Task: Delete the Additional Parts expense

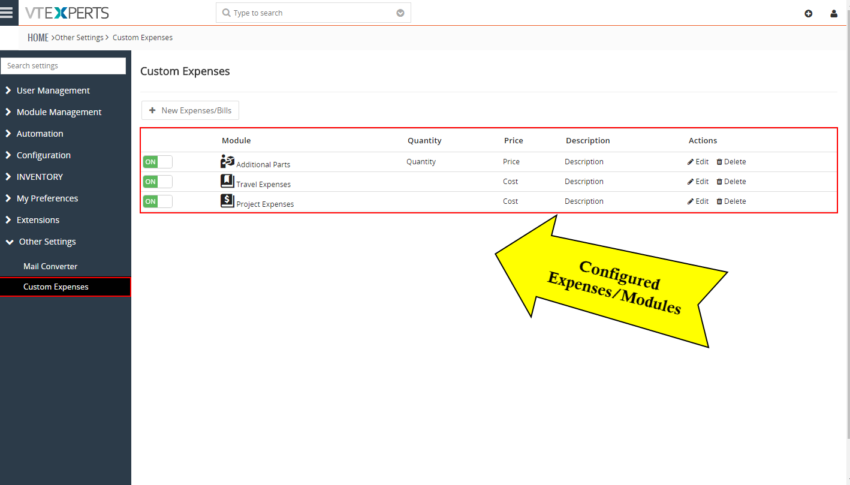Action: 731,161
